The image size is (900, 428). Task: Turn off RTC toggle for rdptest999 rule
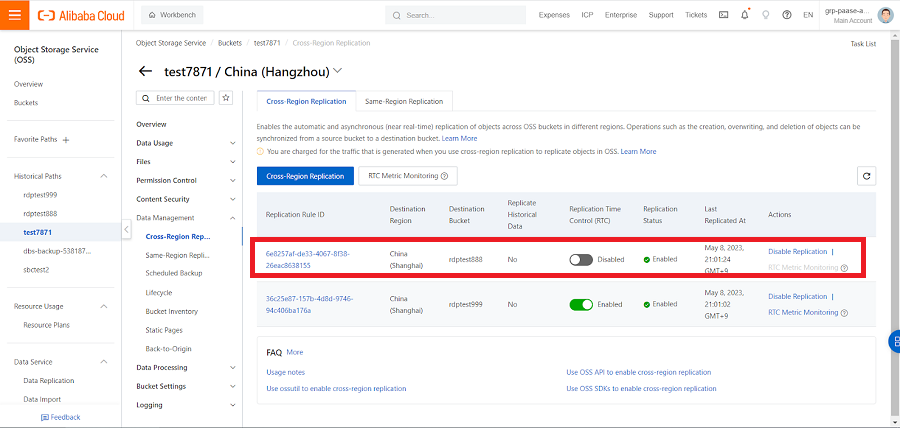point(581,304)
